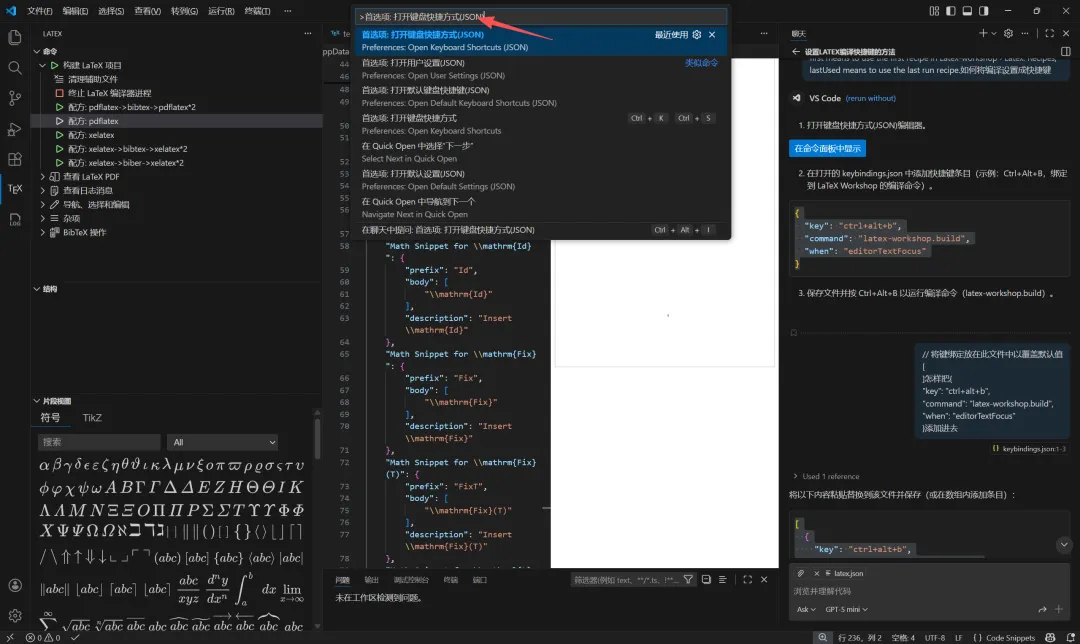Open the LOG viewer icon in activity bar
The image size is (1080, 644).
click(x=14, y=220)
